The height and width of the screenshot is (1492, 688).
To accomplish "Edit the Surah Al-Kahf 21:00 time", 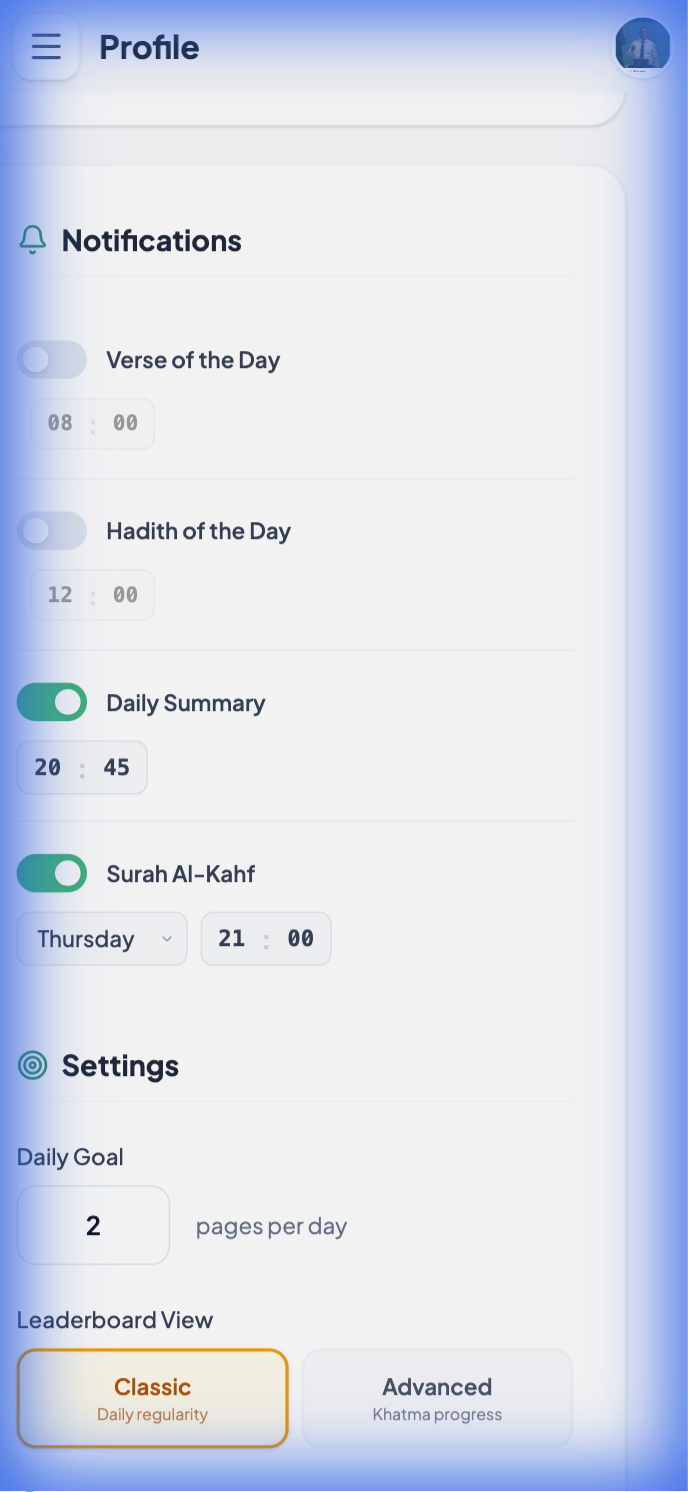I will coord(266,939).
